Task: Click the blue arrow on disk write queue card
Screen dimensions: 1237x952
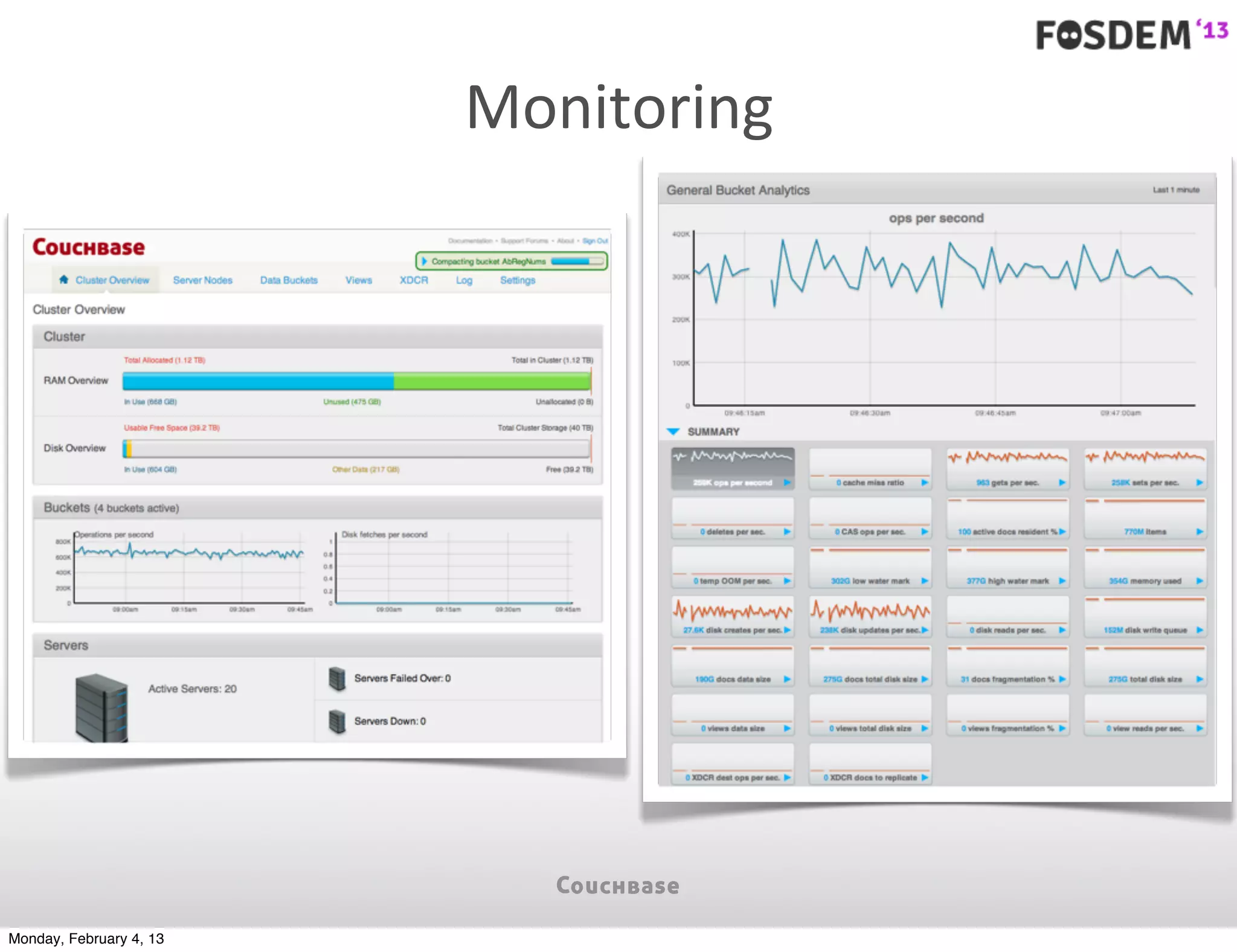Action: (x=1200, y=630)
